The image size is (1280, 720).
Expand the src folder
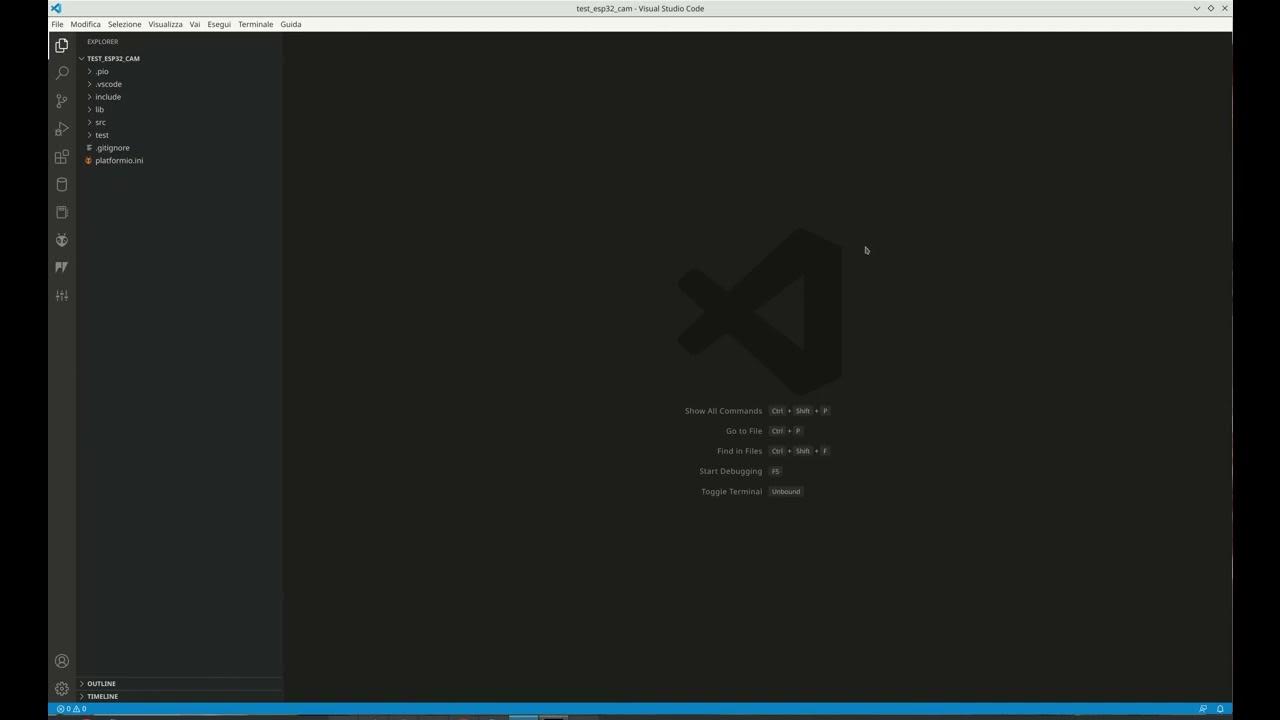[x=180, y=122]
